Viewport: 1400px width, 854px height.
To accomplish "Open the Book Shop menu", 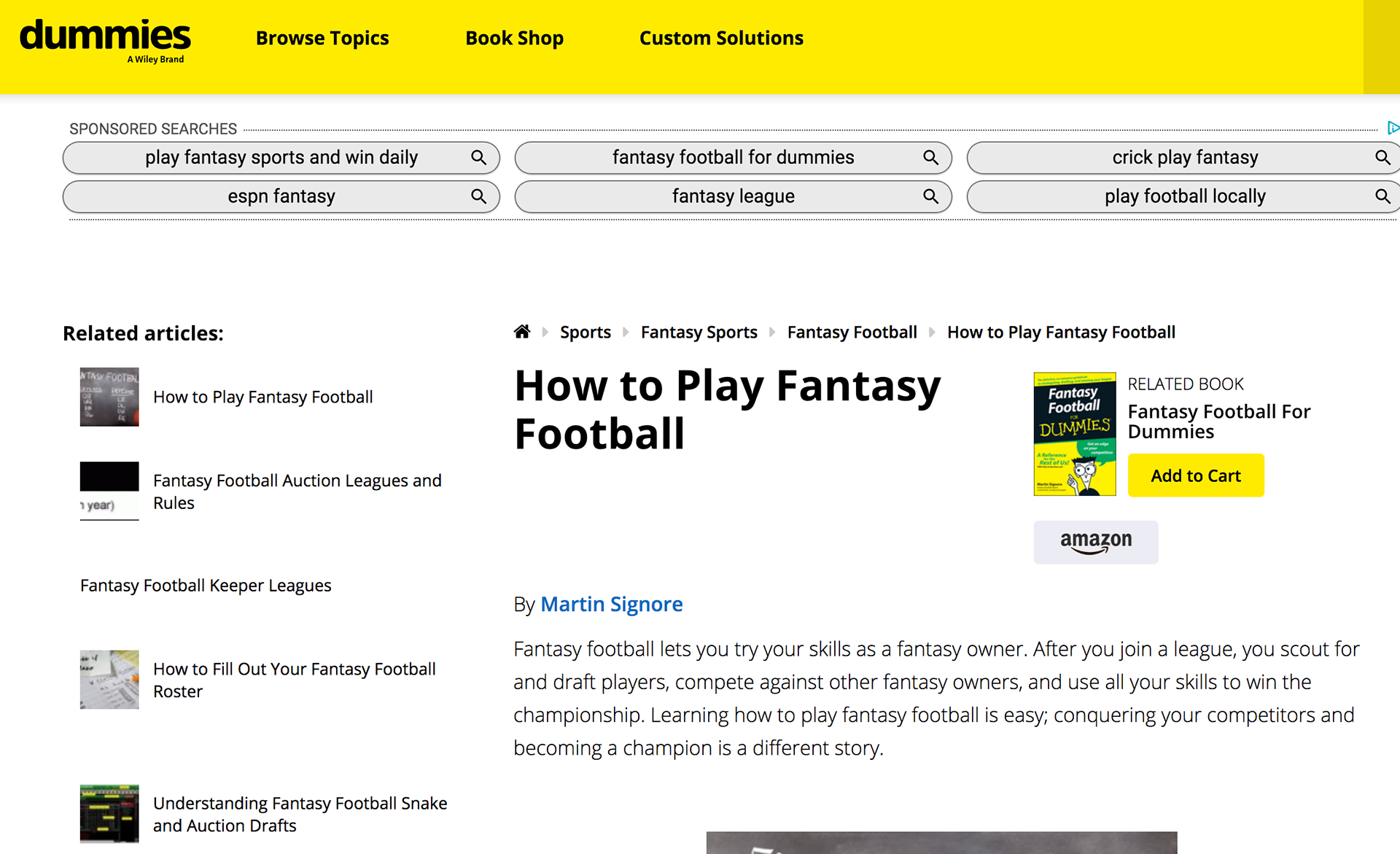I will [x=514, y=38].
